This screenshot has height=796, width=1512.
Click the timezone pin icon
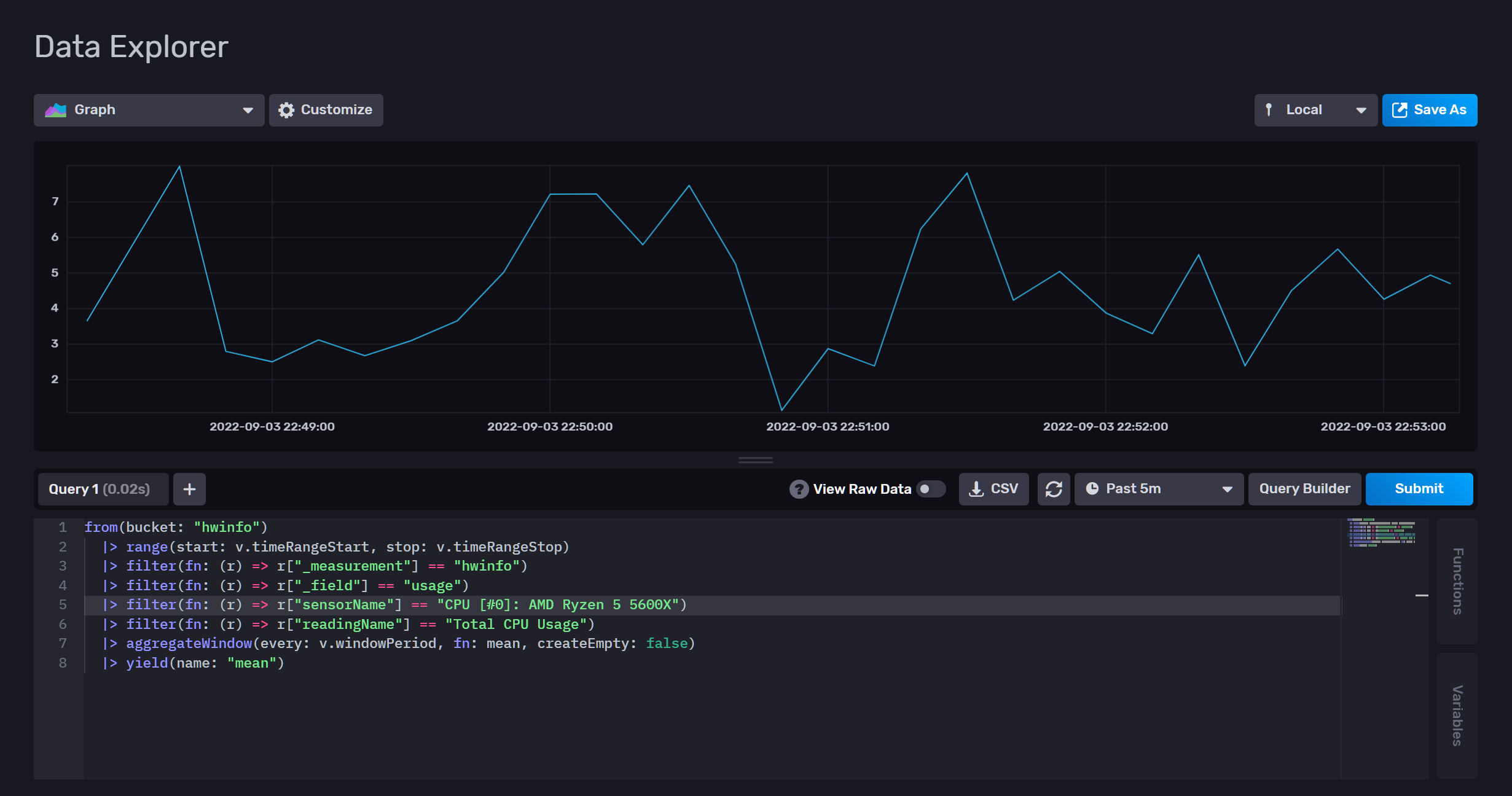(x=1269, y=110)
